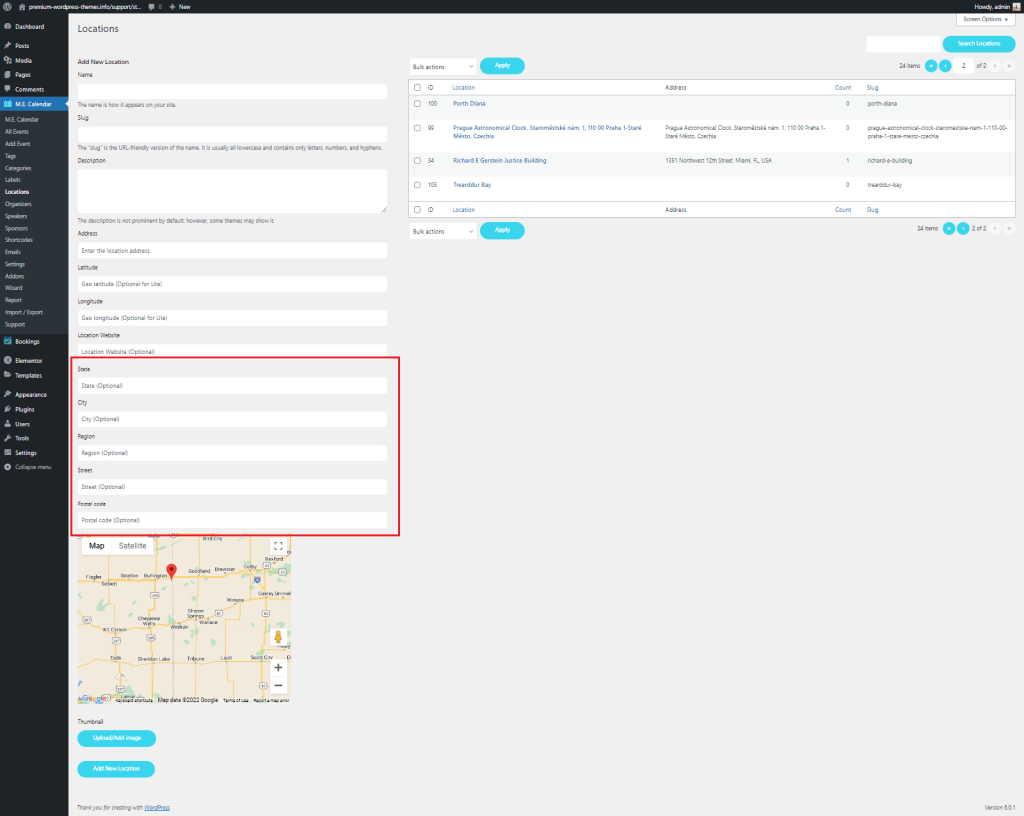
Task: Click the Dashboard icon in sidebar
Action: [x=8, y=26]
